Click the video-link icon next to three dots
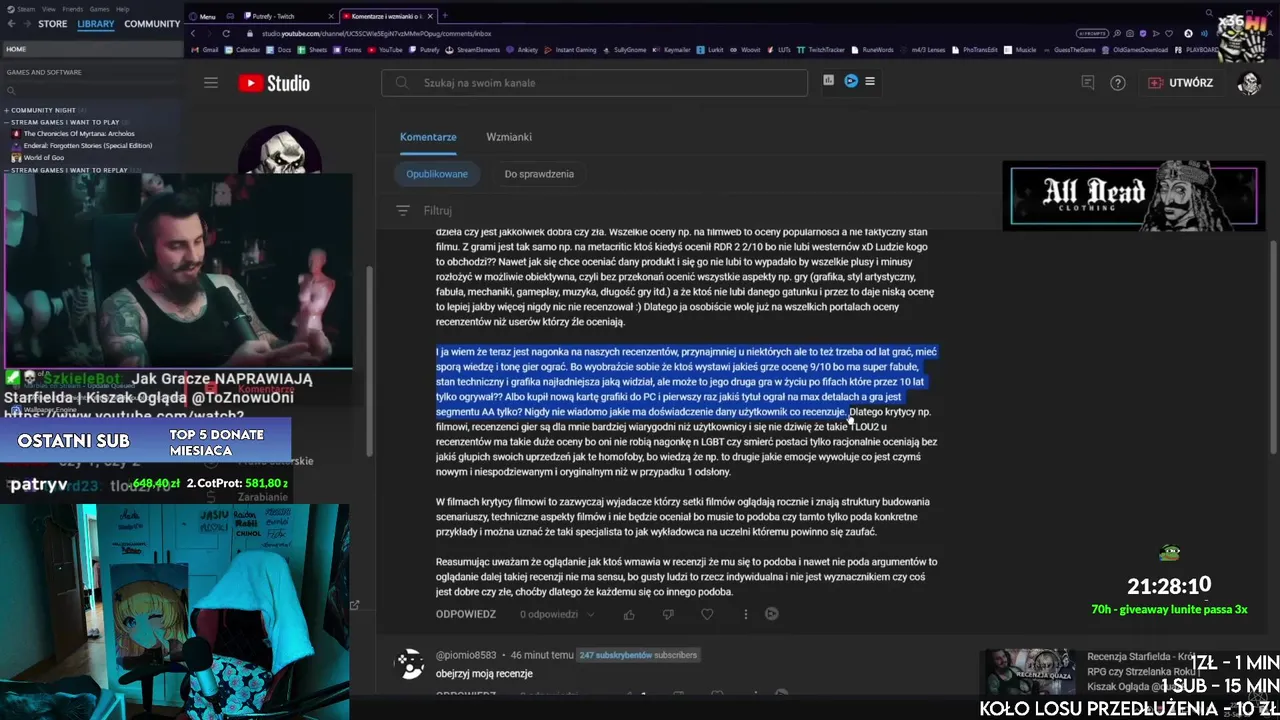Image resolution: width=1280 pixels, height=720 pixels. click(x=771, y=614)
